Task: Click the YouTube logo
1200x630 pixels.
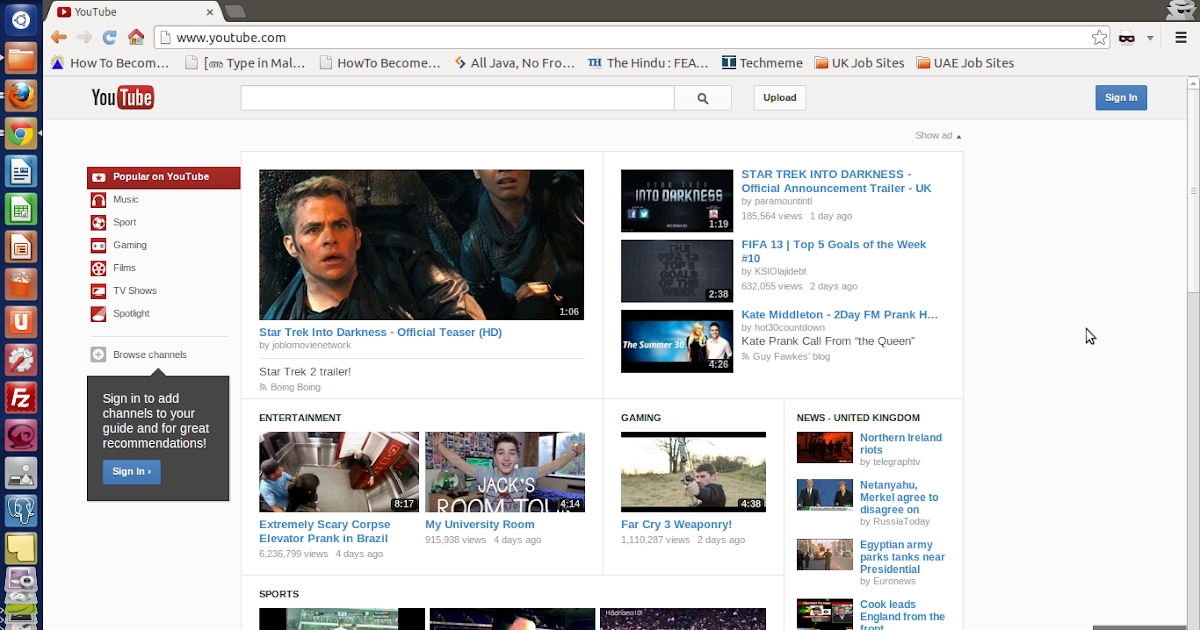Action: pos(123,97)
